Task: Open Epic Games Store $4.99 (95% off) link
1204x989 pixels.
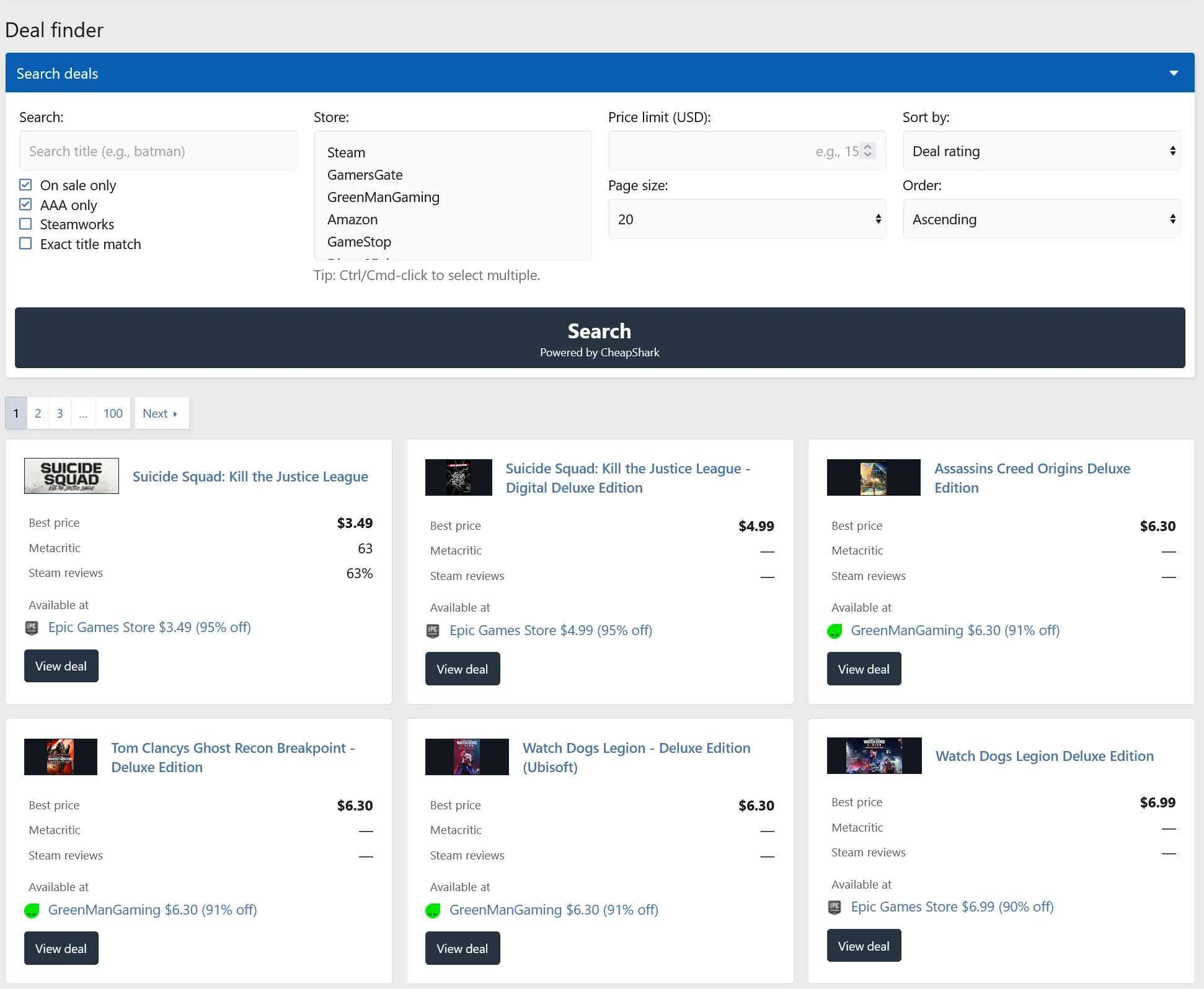Action: click(551, 630)
